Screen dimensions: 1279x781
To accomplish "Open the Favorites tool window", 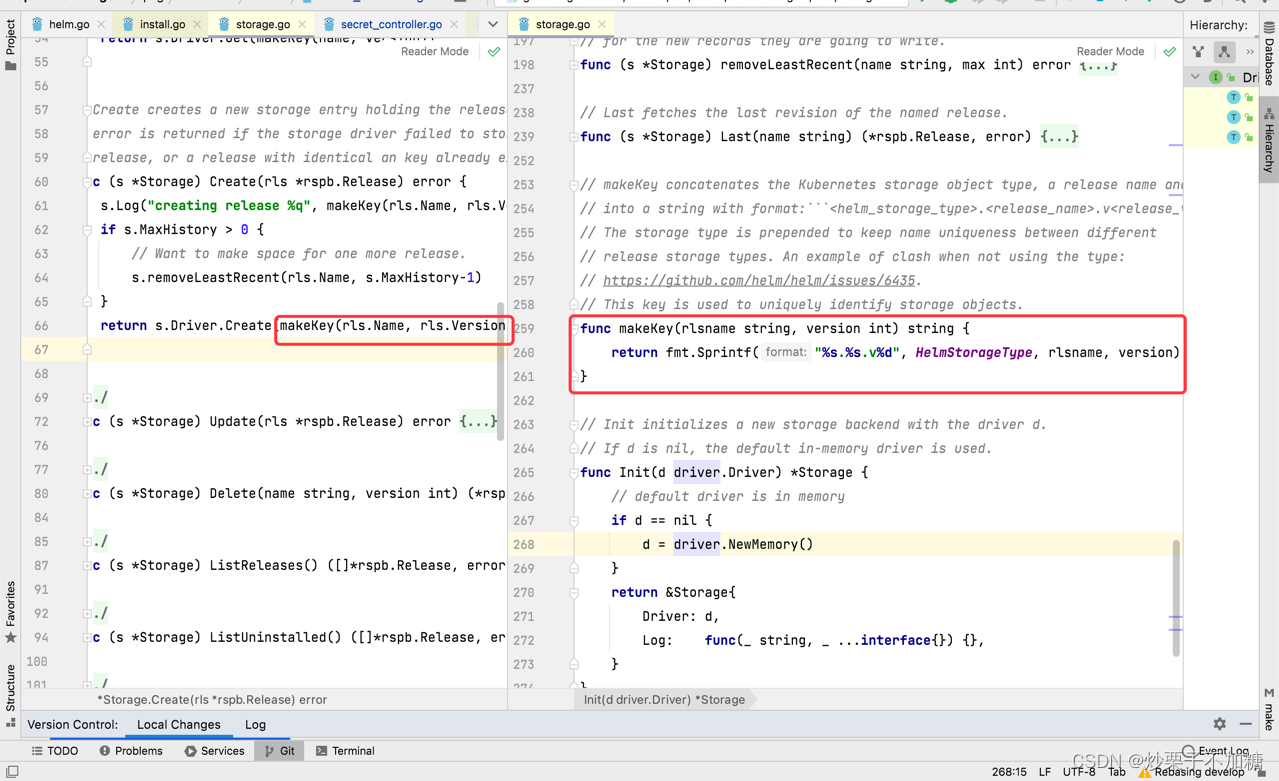I will point(10,612).
